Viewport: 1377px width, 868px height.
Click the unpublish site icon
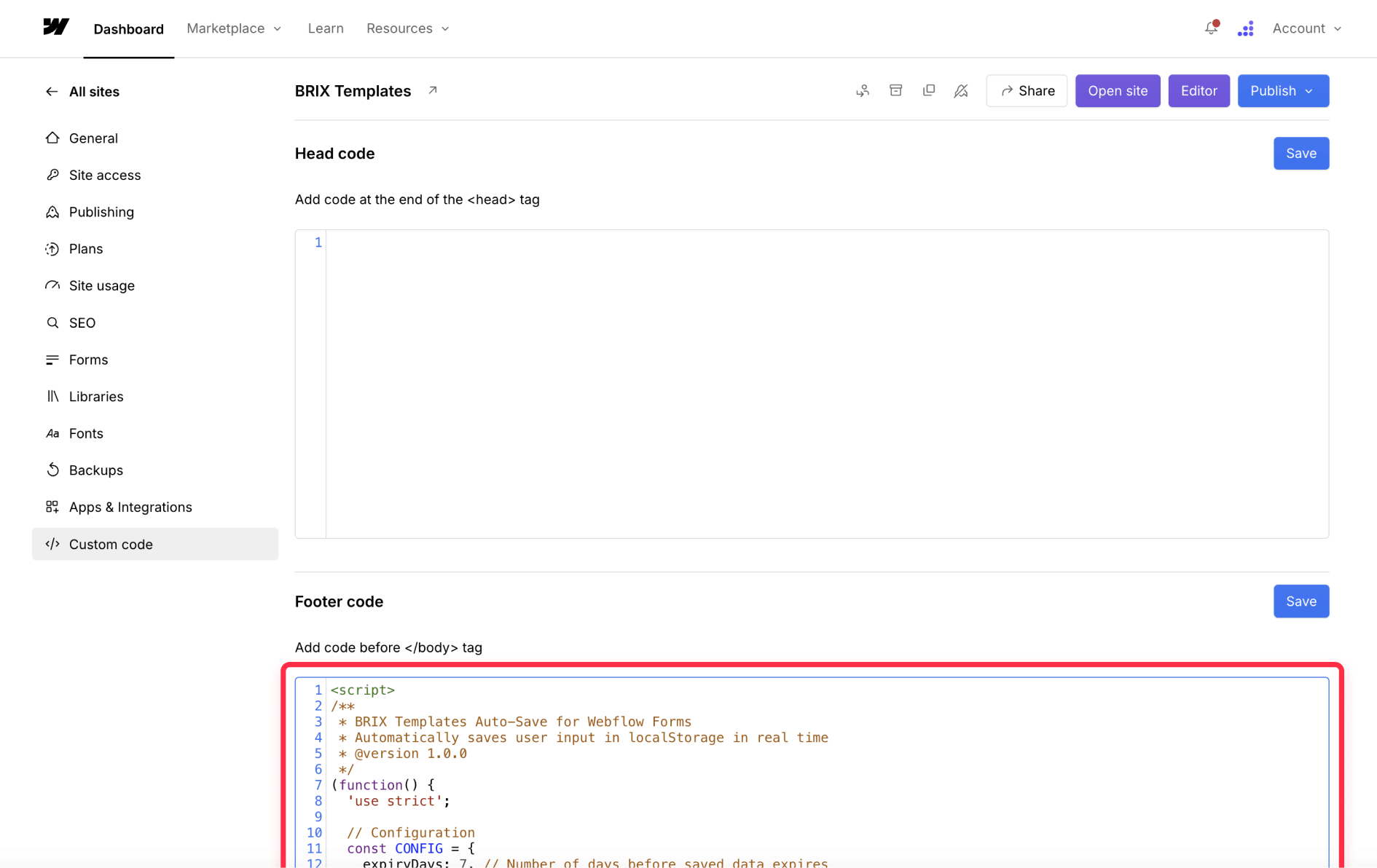pos(961,91)
